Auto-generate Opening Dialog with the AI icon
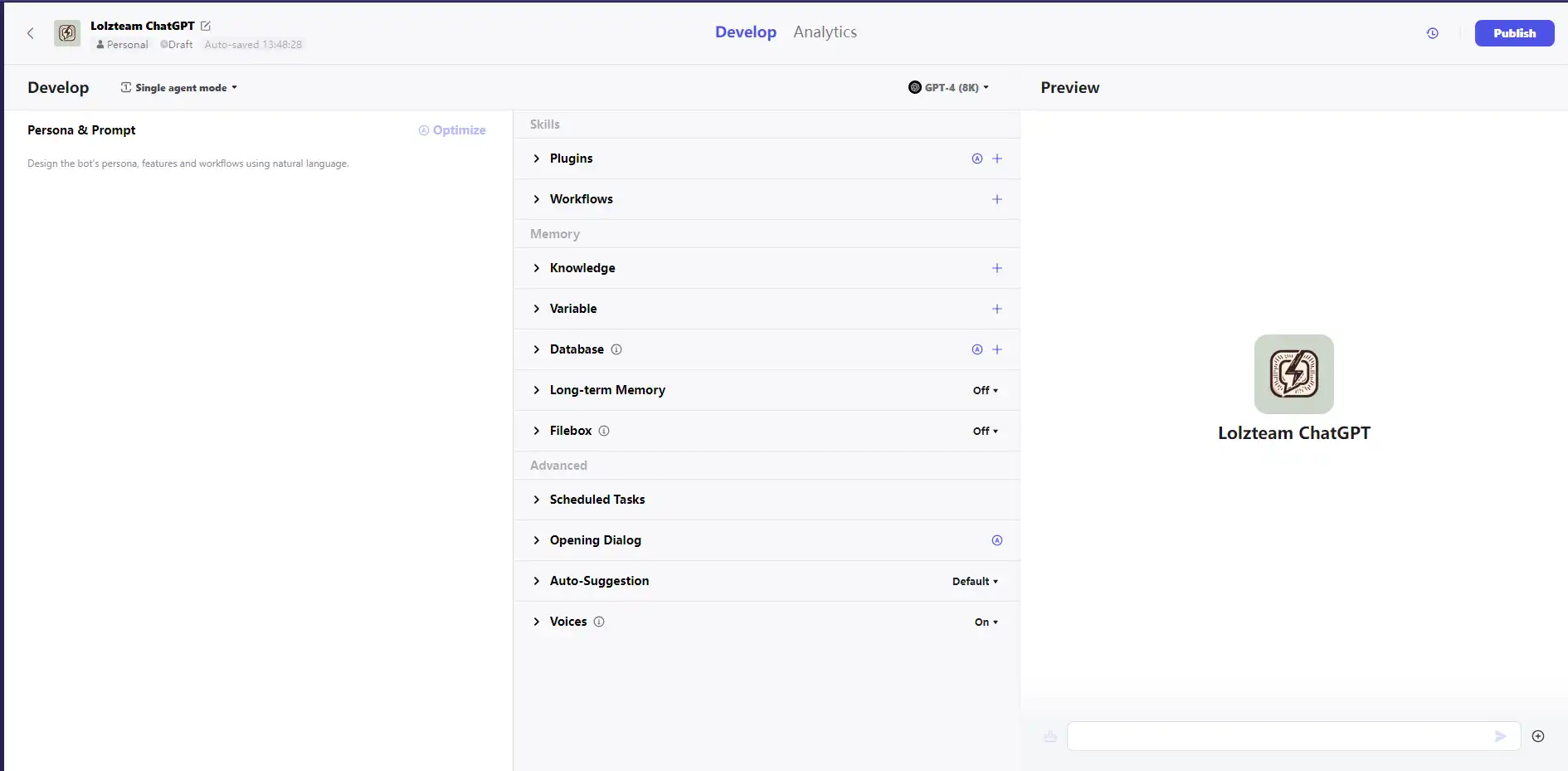This screenshot has height=771, width=1568. coord(997,540)
